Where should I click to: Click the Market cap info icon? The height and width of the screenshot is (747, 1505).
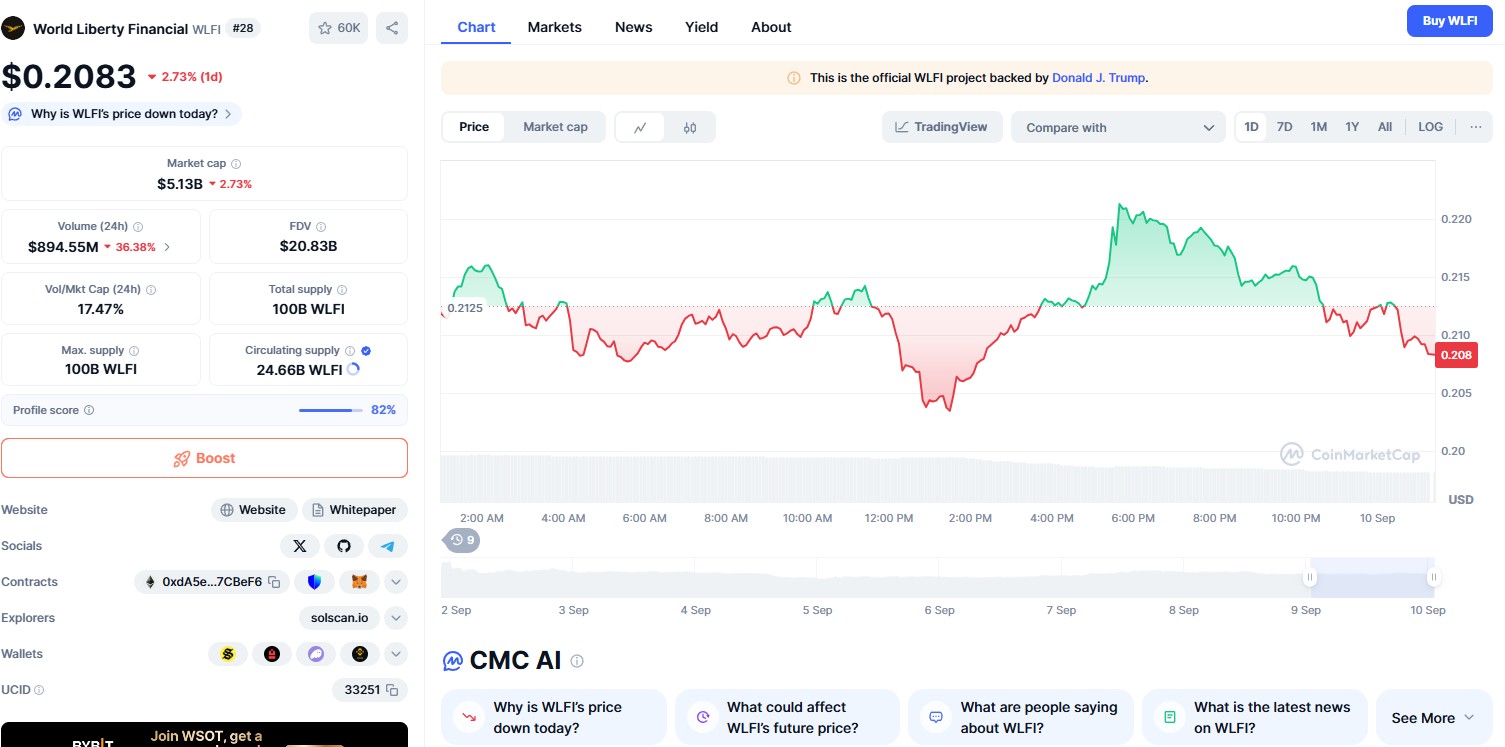[236, 163]
